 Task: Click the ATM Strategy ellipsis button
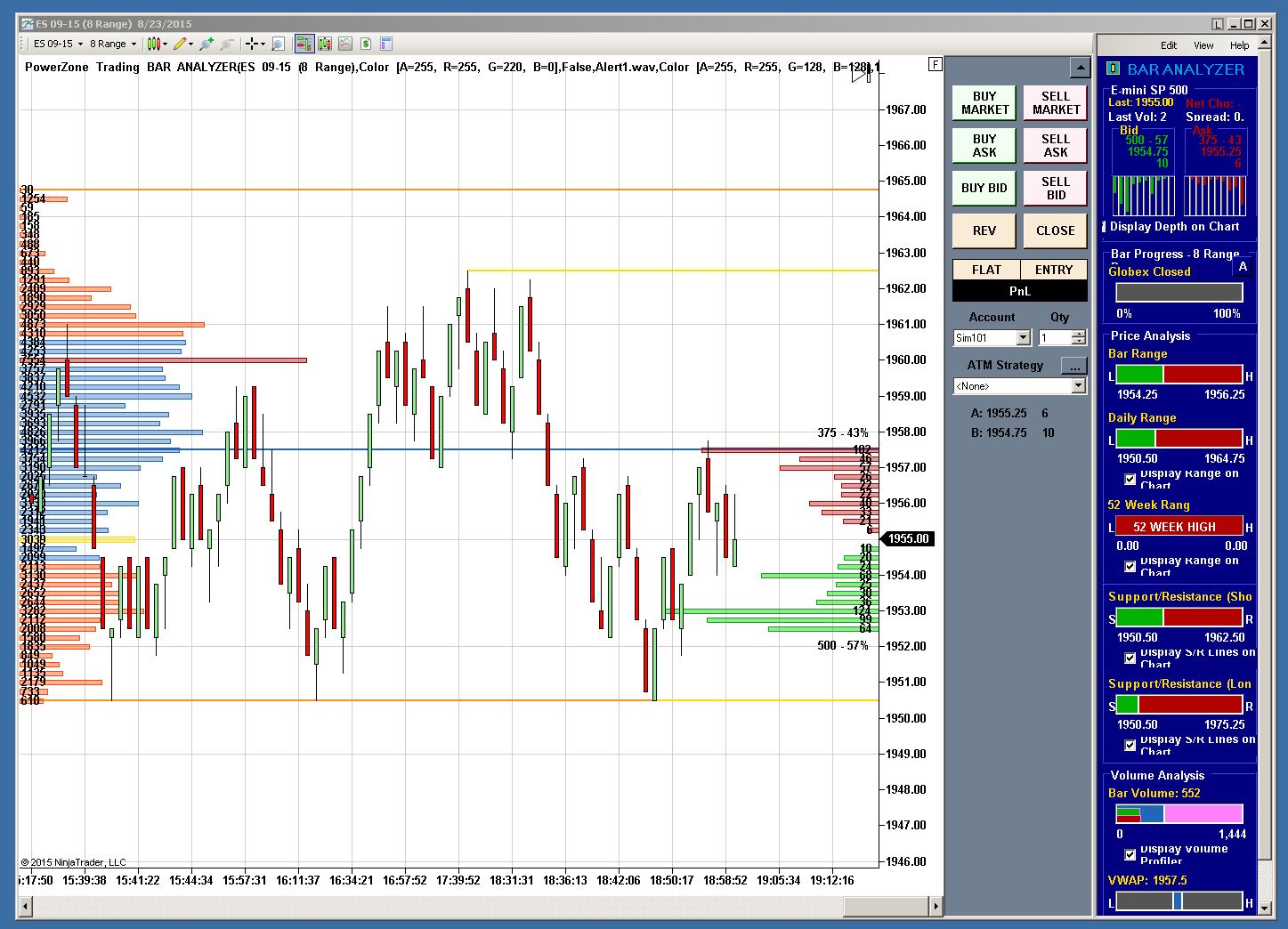[x=1074, y=366]
